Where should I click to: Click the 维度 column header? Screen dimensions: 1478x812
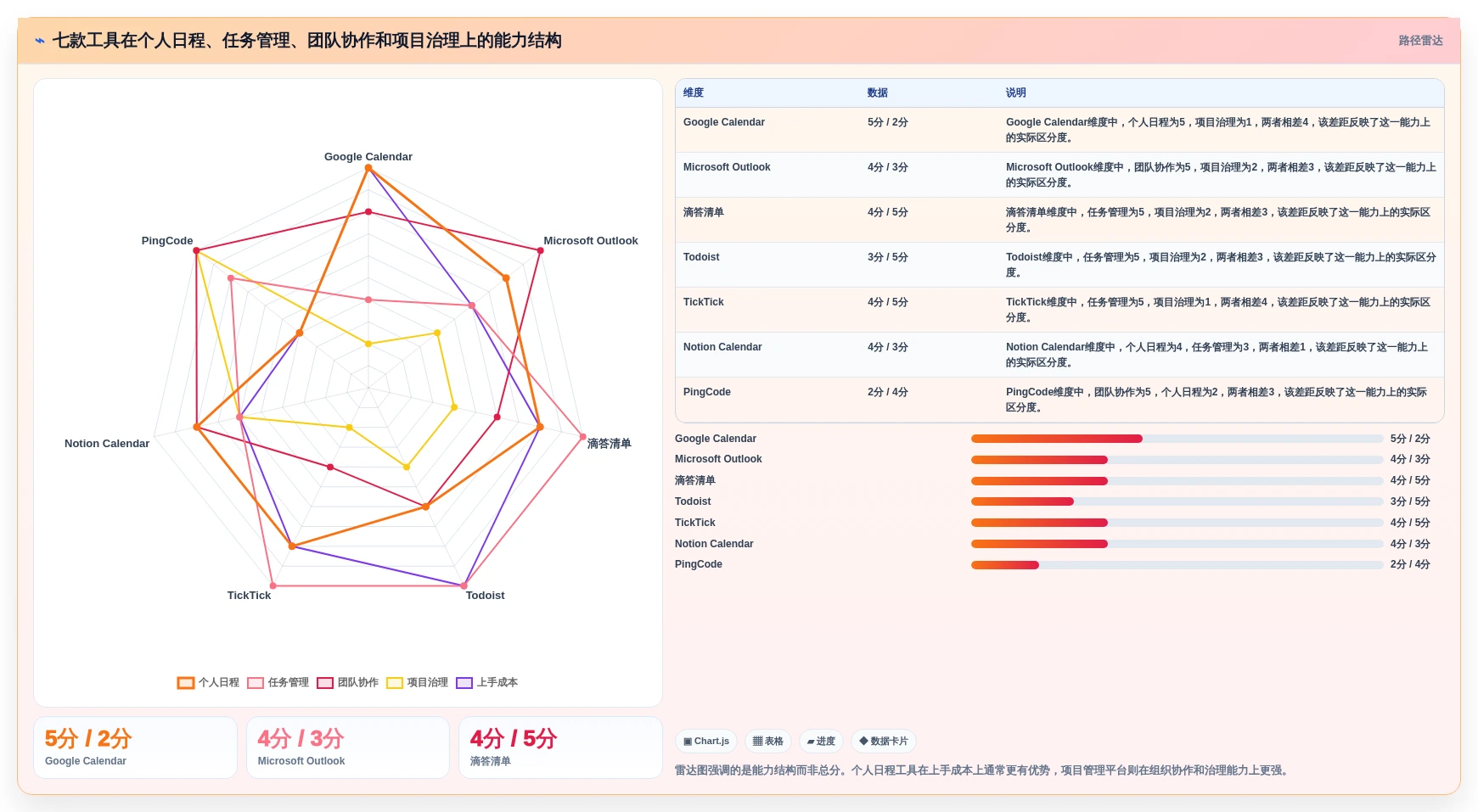tap(694, 92)
